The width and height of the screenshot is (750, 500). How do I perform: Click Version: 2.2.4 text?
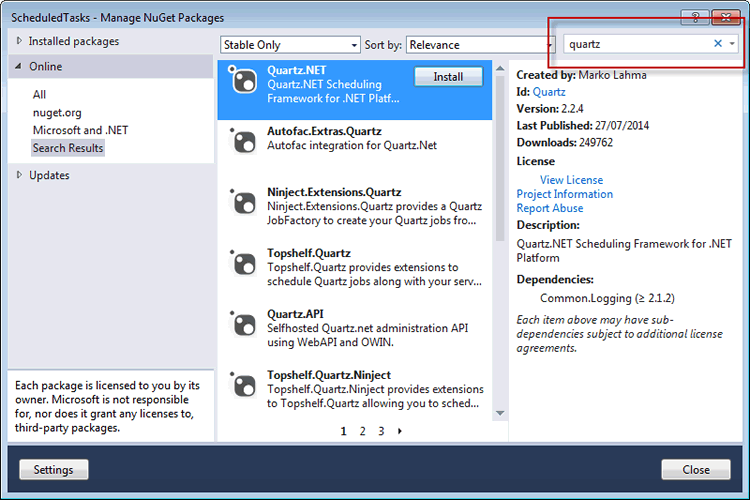pyautogui.click(x=550, y=109)
